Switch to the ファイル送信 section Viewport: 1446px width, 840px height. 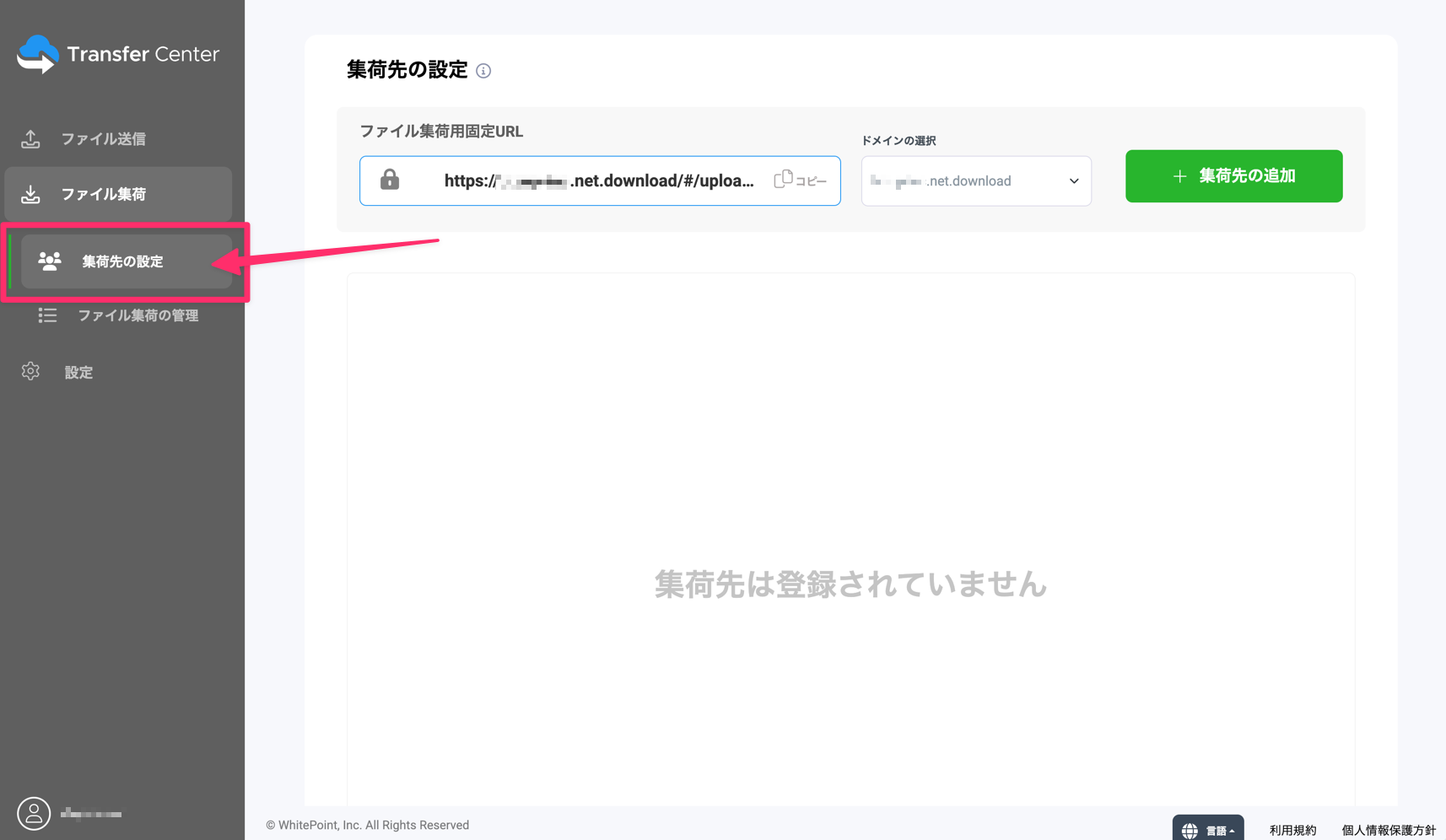pyautogui.click(x=105, y=137)
